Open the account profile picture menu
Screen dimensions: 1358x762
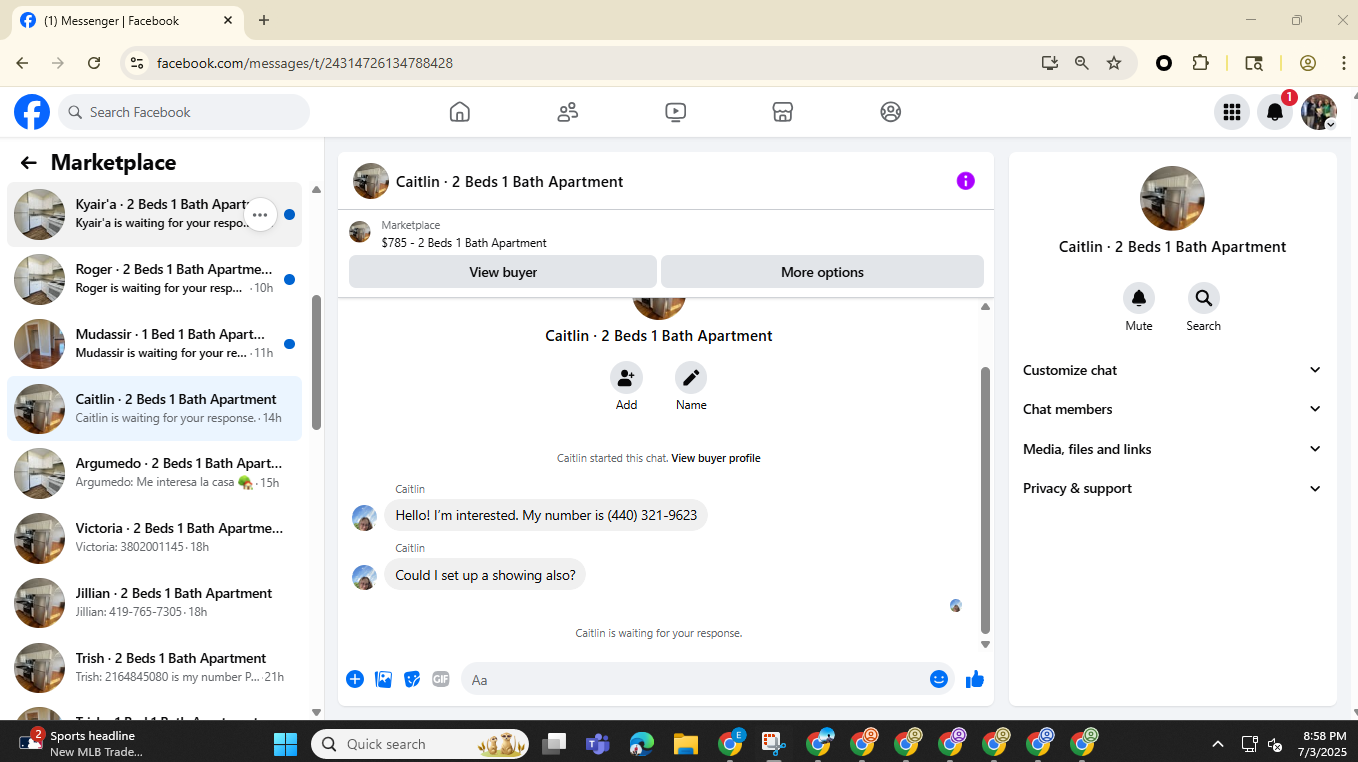(1319, 112)
